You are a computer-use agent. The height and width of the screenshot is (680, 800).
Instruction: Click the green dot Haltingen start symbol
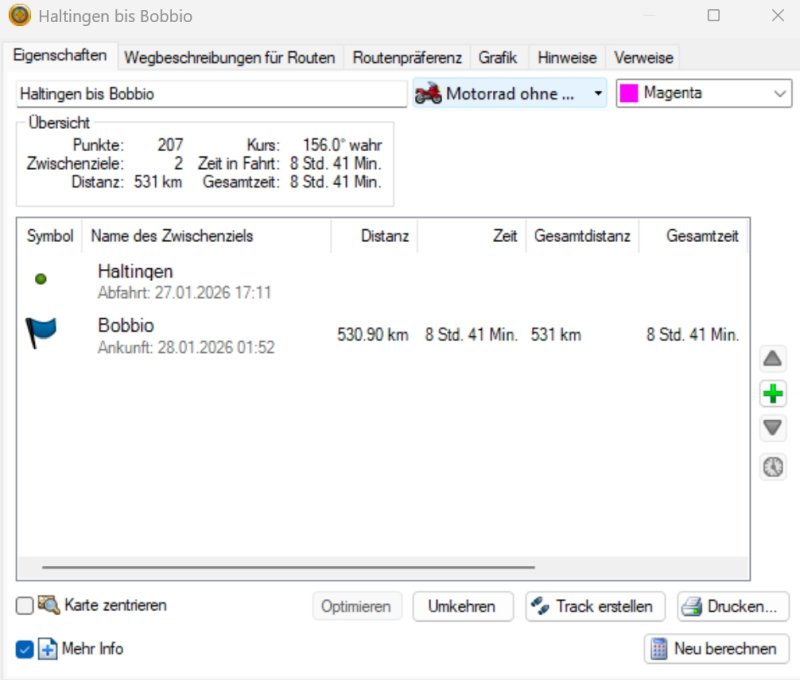41,279
